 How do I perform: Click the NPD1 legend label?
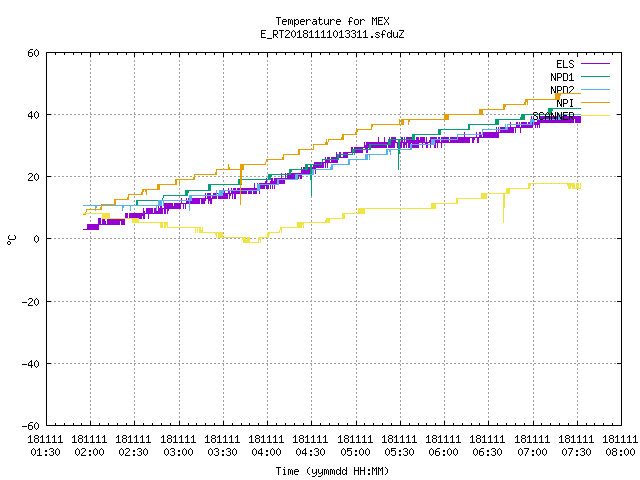click(562, 77)
